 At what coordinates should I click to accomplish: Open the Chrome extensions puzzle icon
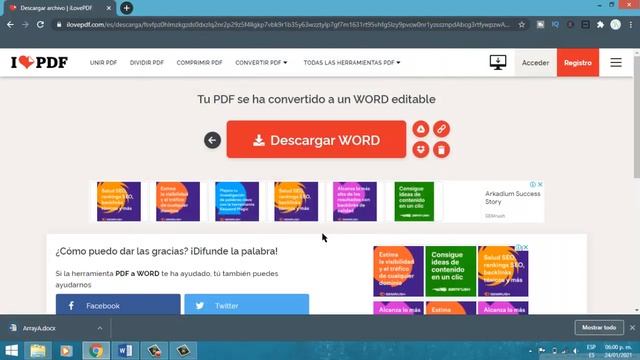coord(600,24)
